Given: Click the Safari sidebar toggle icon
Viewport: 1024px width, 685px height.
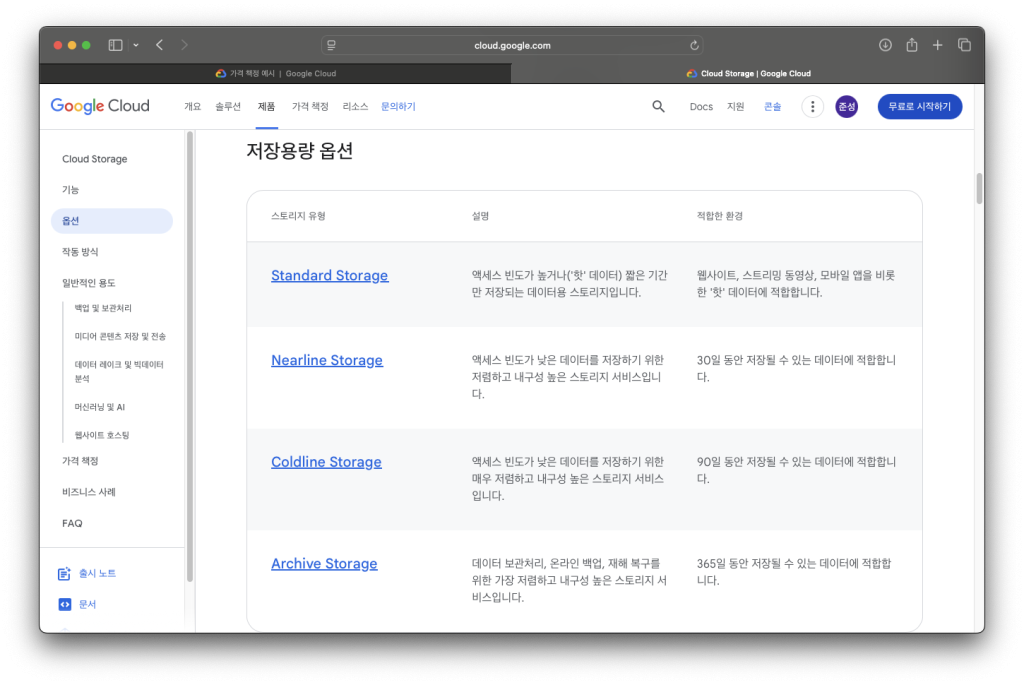Looking at the screenshot, I should tap(115, 45).
